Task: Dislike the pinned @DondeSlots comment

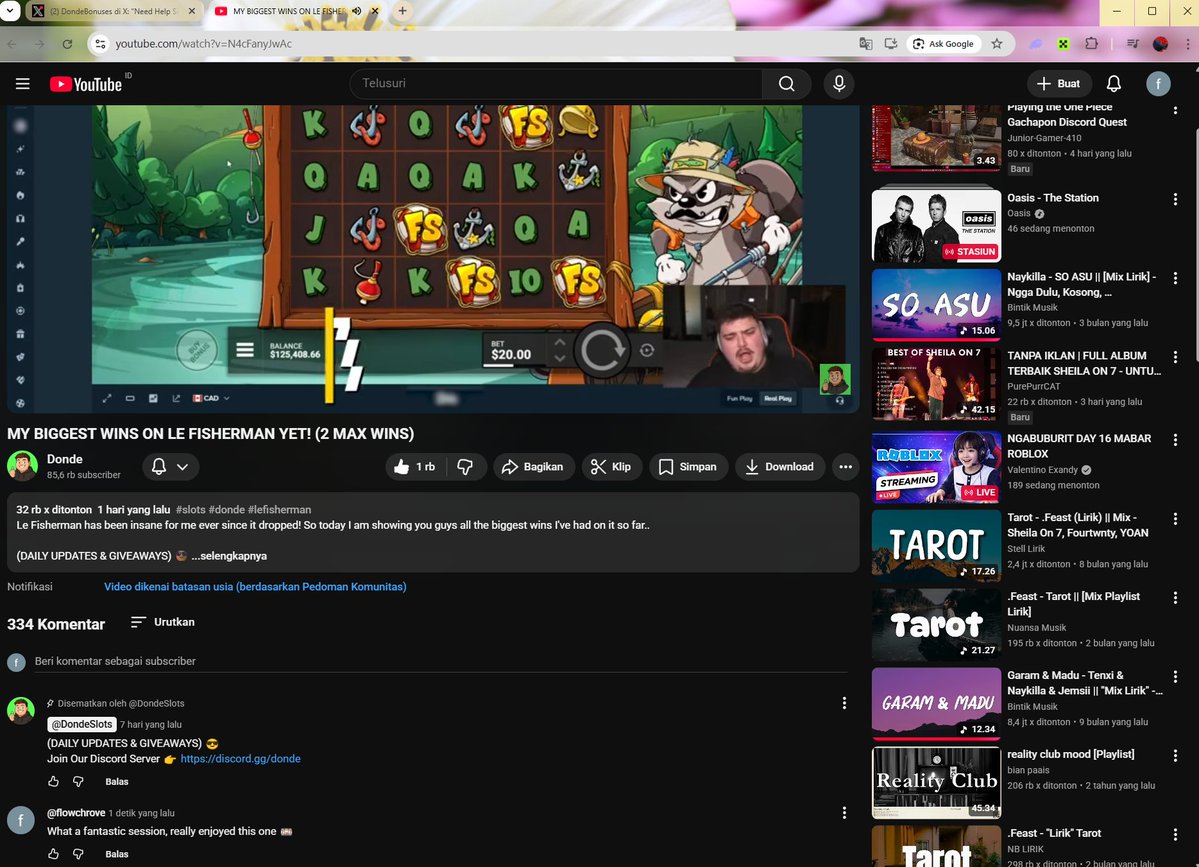Action: pos(78,781)
